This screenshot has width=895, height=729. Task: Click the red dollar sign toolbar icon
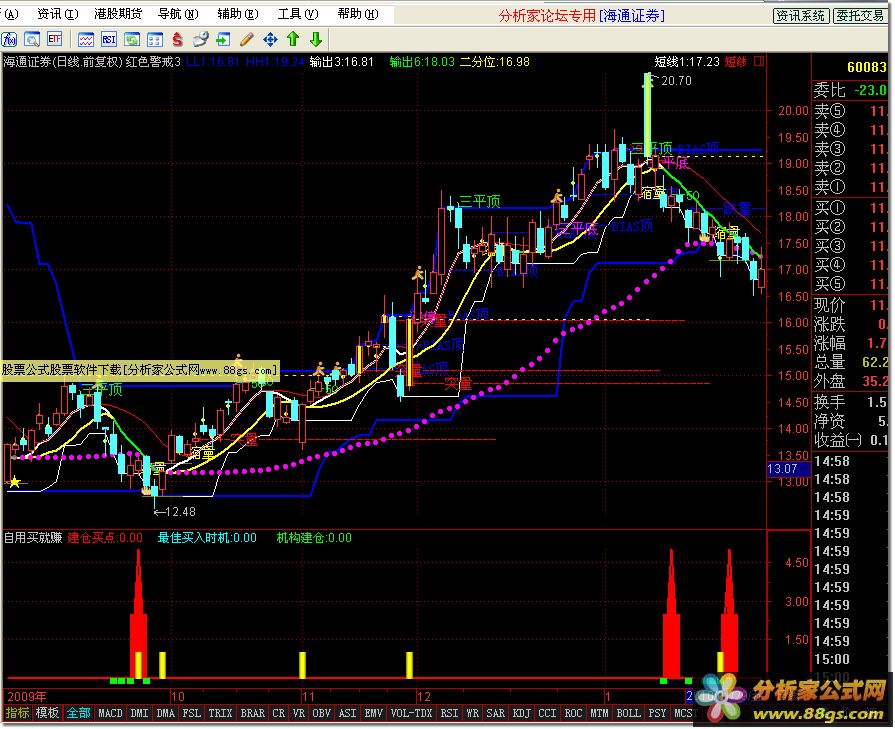178,39
